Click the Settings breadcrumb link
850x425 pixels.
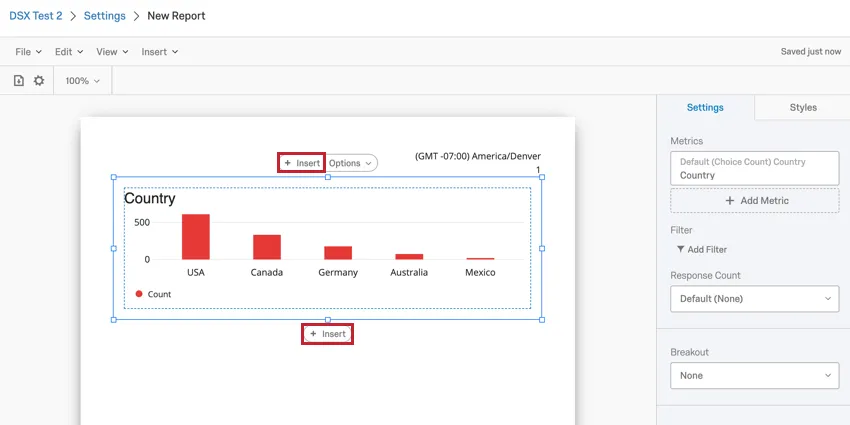tap(105, 16)
